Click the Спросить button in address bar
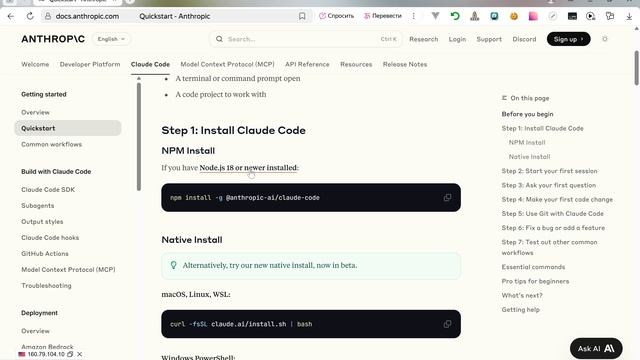 pyautogui.click(x=336, y=16)
